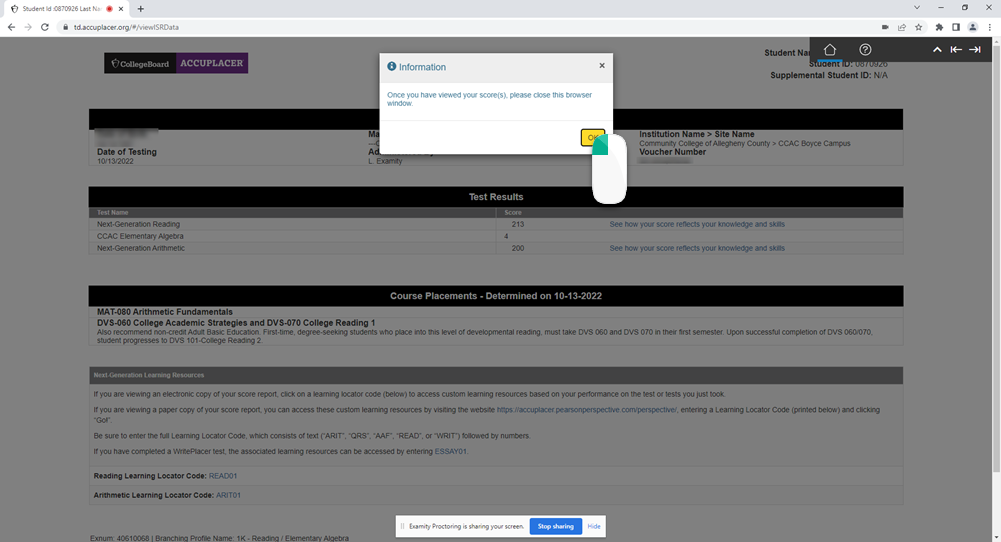
Task: Click the Information dialog info icon
Action: tap(391, 66)
